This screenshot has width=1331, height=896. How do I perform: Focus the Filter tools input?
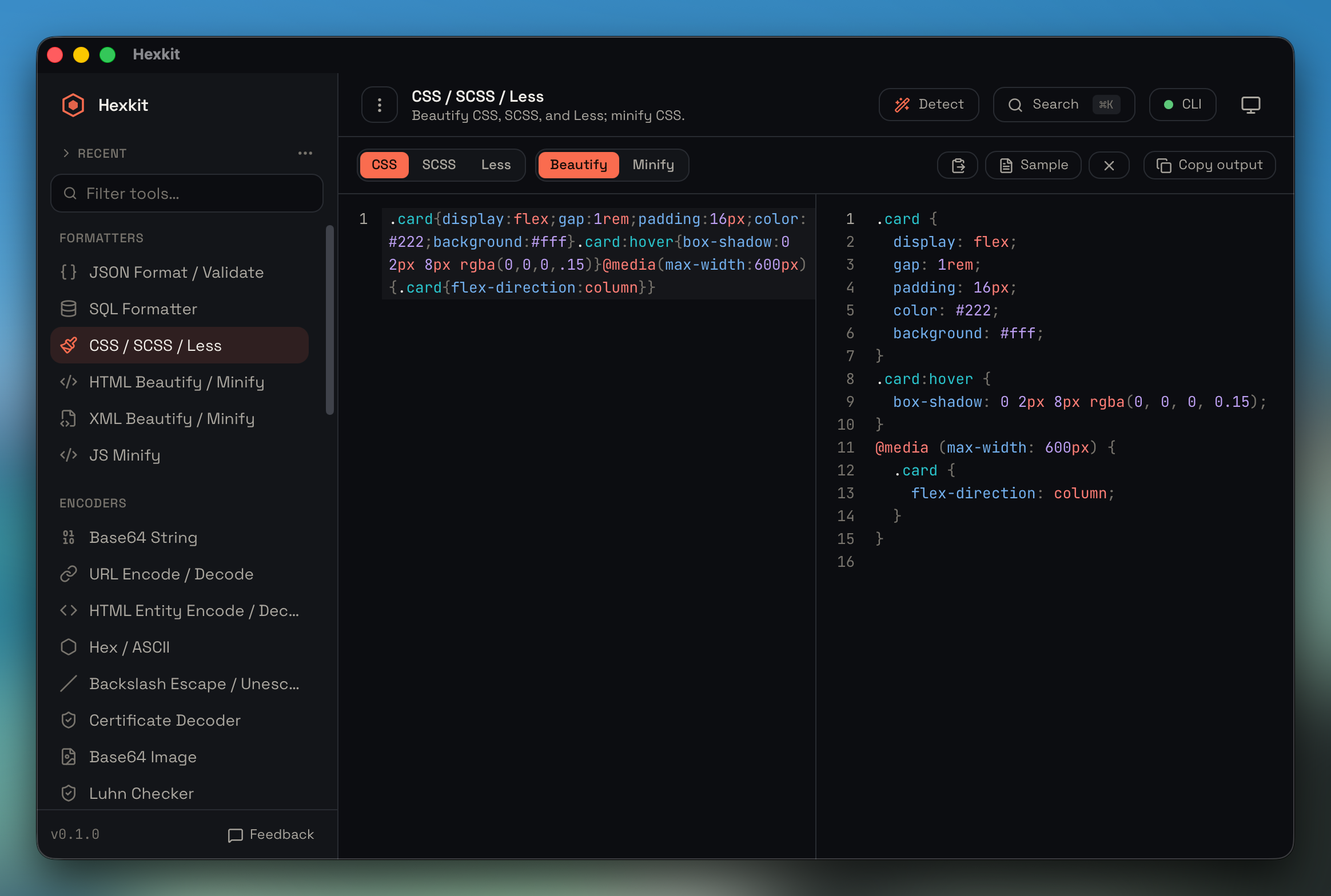187,194
